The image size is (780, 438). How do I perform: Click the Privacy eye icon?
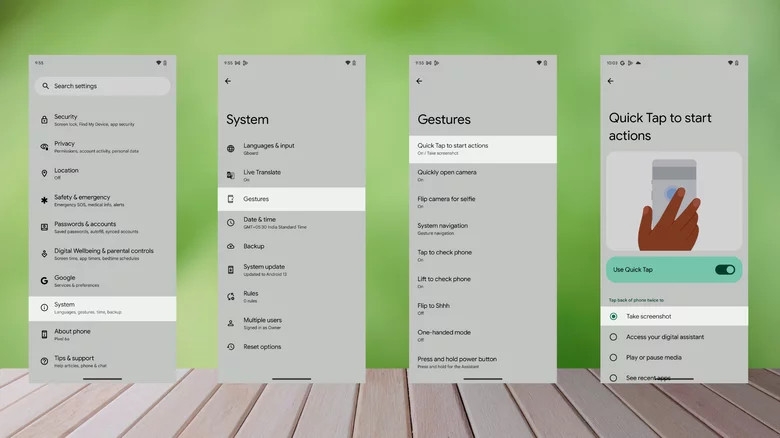pyautogui.click(x=44, y=147)
